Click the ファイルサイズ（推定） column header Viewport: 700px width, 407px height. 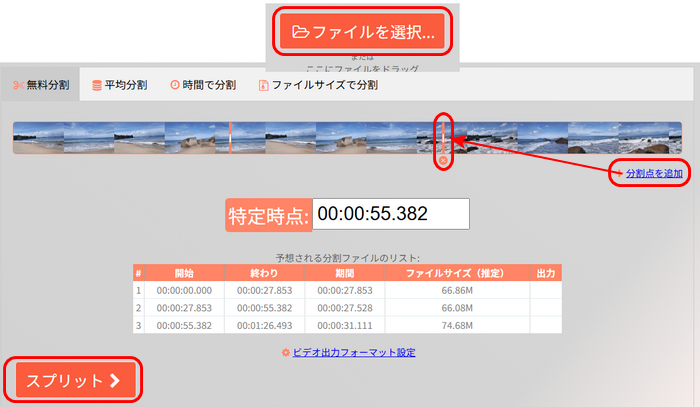(457, 273)
